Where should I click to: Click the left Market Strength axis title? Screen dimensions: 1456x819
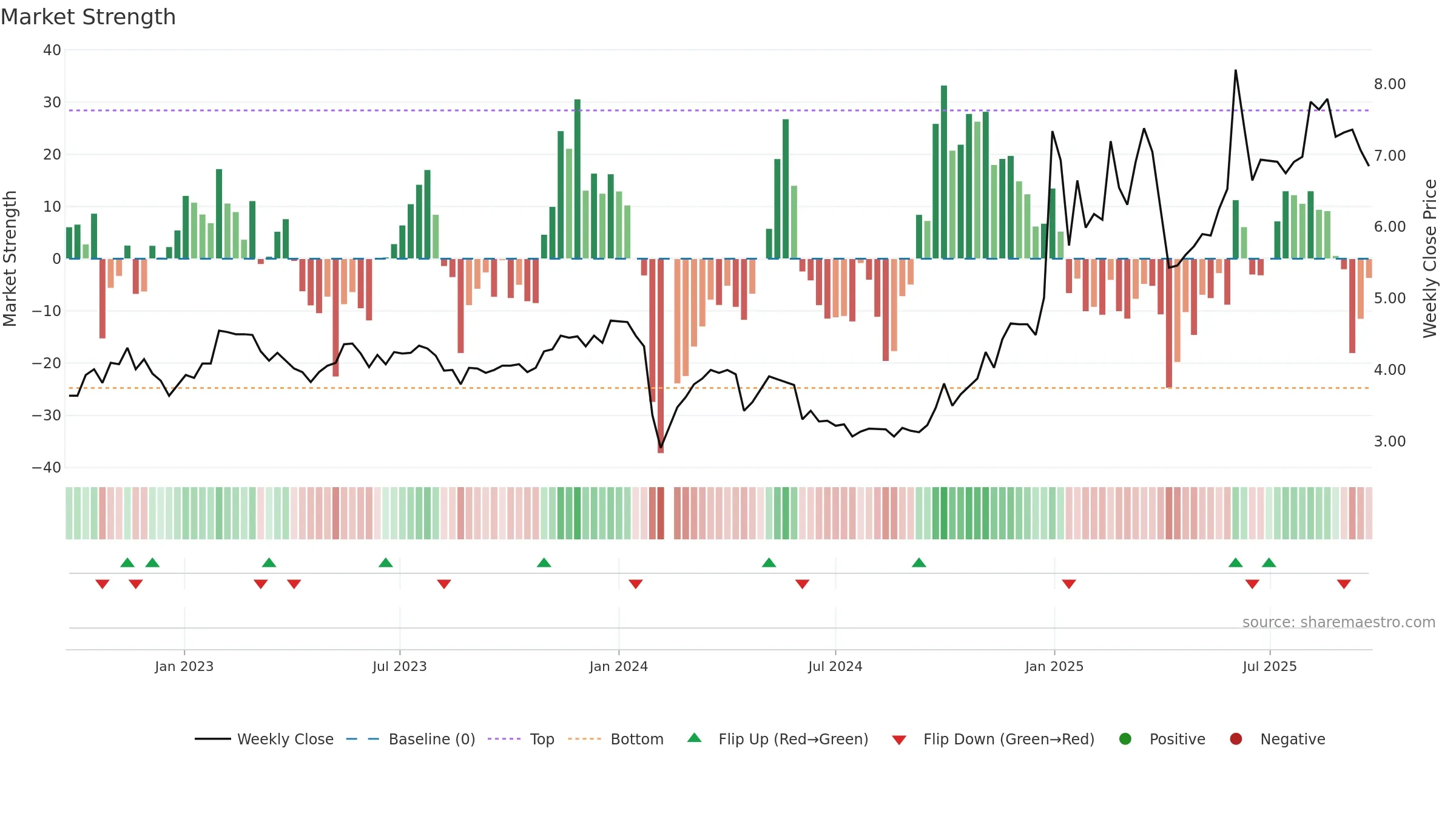pyautogui.click(x=10, y=258)
